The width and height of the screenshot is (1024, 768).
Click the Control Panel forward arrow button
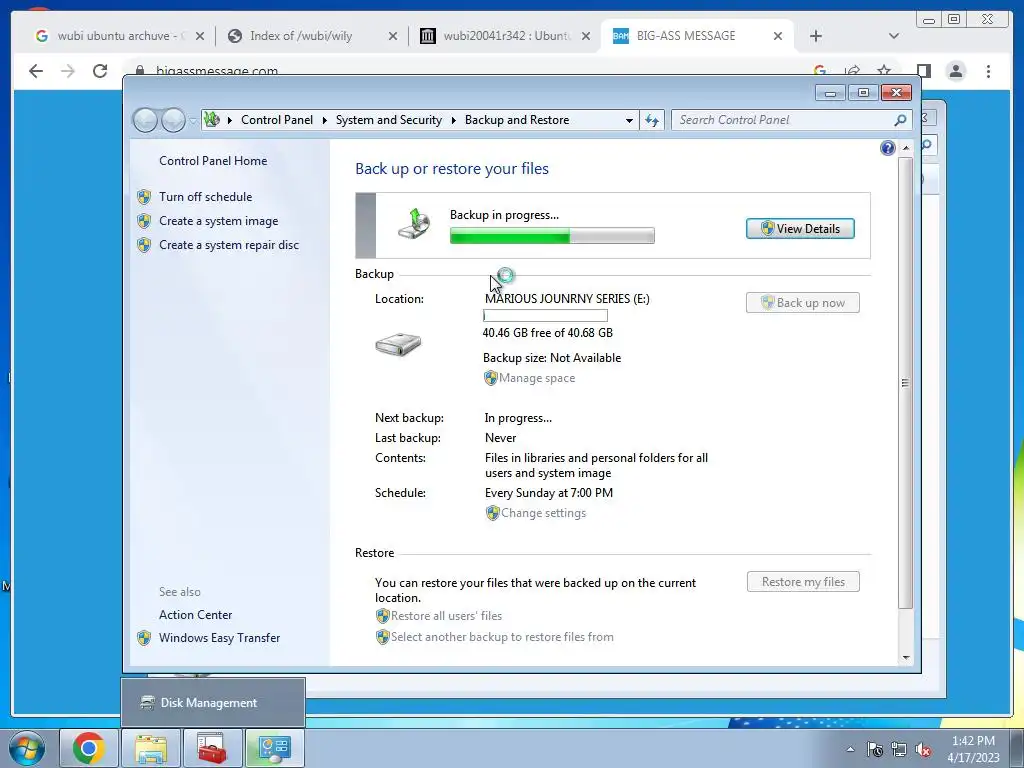point(173,120)
